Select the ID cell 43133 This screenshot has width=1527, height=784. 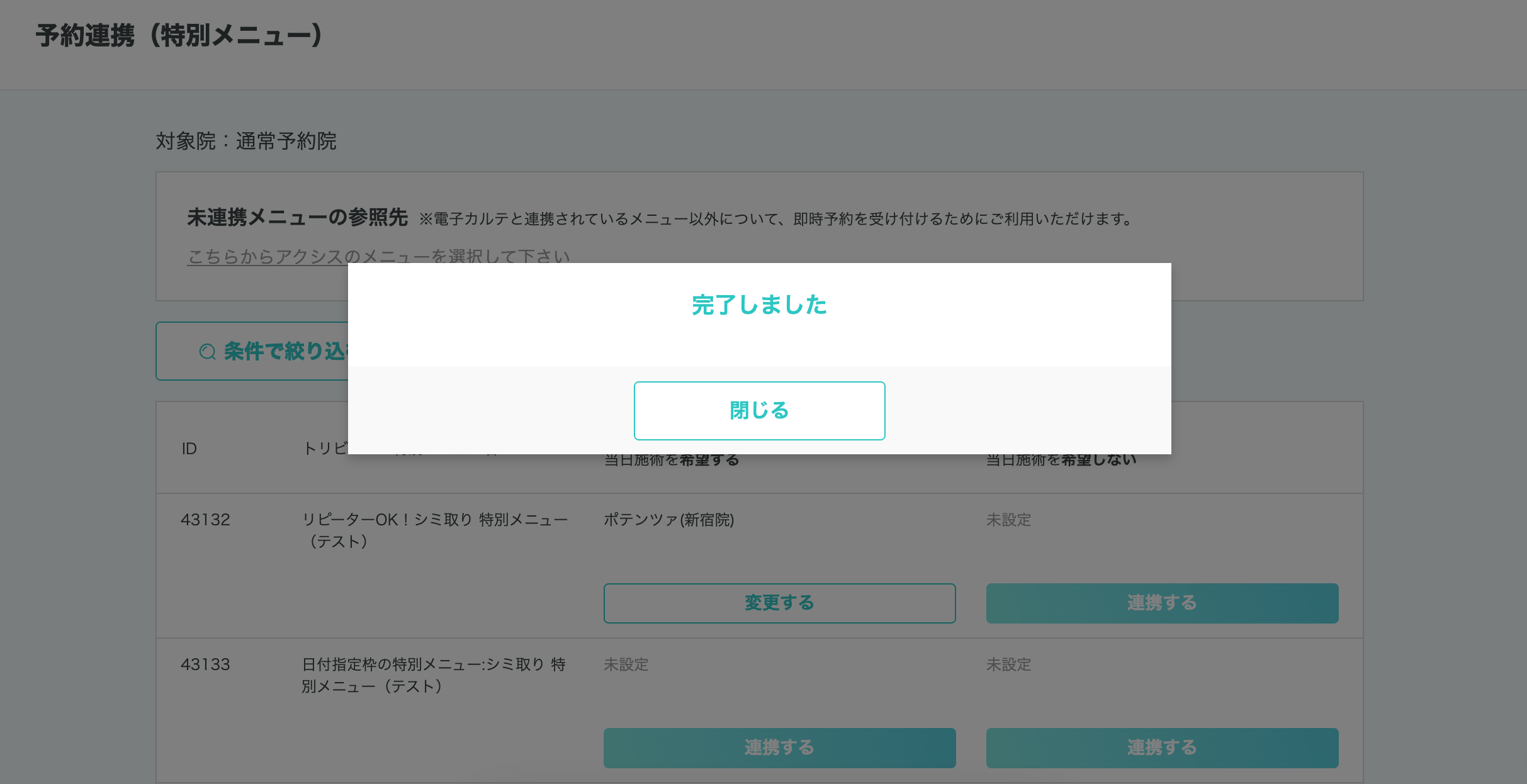click(205, 664)
